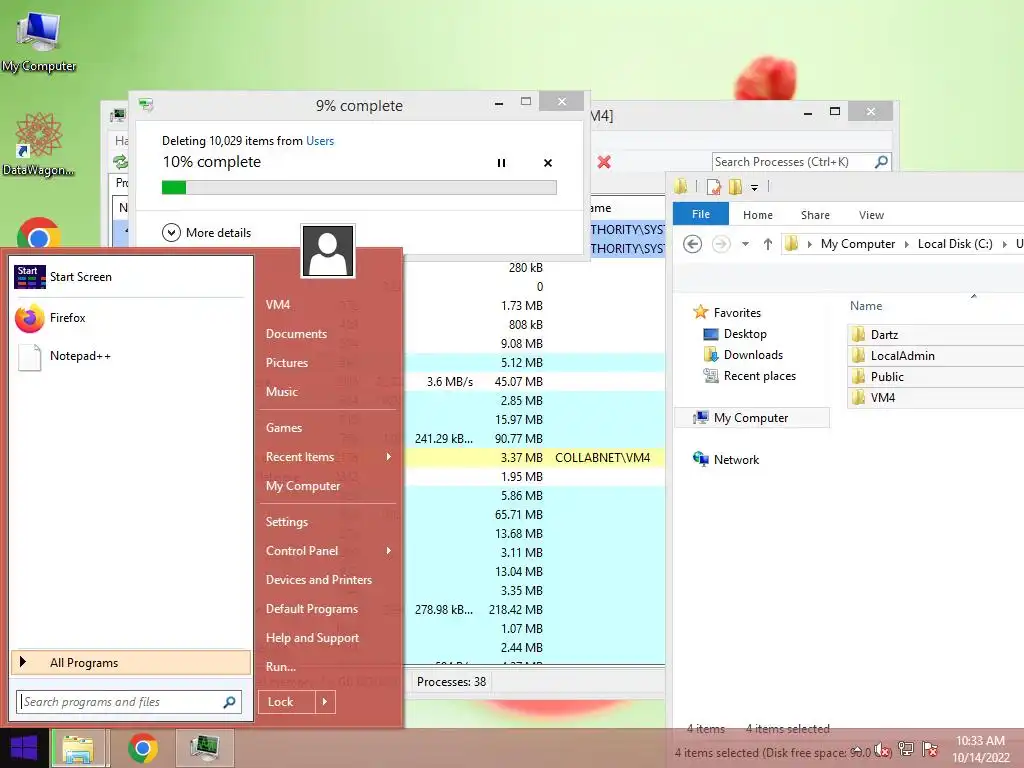Open Games from start menu
Viewport: 1024px width, 768px height.
pyautogui.click(x=283, y=428)
